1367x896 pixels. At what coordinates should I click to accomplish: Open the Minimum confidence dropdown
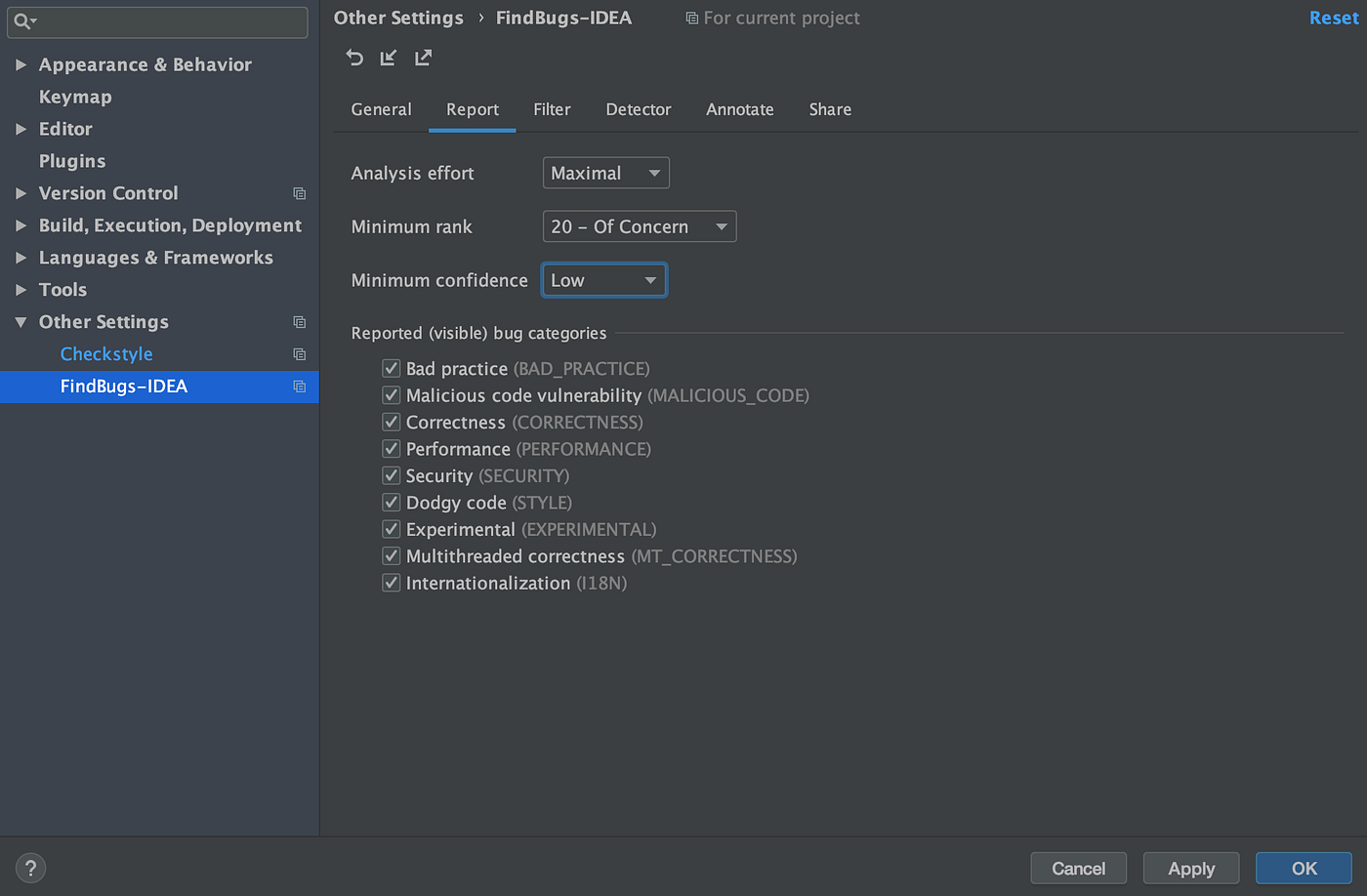[603, 280]
